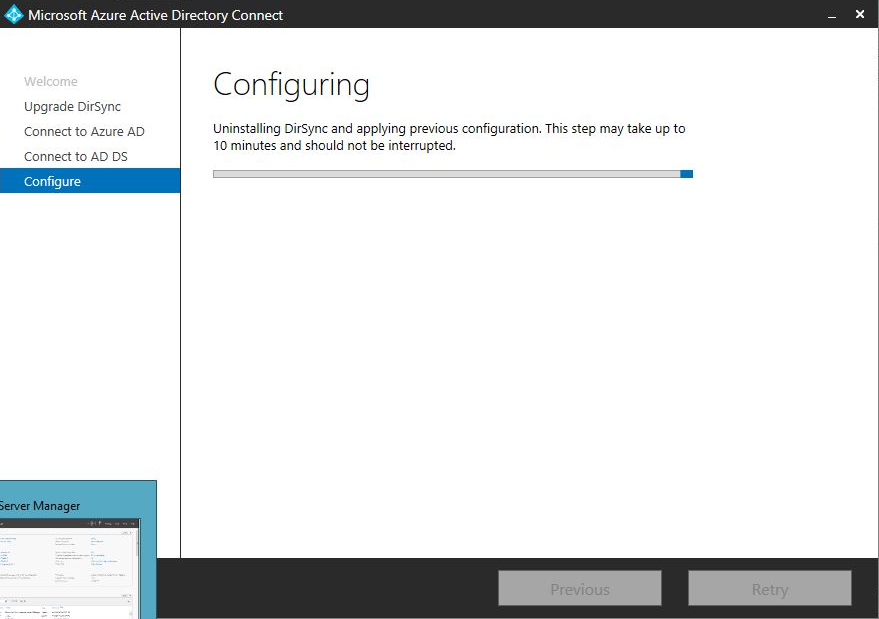Open the Upgrade DirSync step
Screen dimensions: 879x619
point(72,107)
